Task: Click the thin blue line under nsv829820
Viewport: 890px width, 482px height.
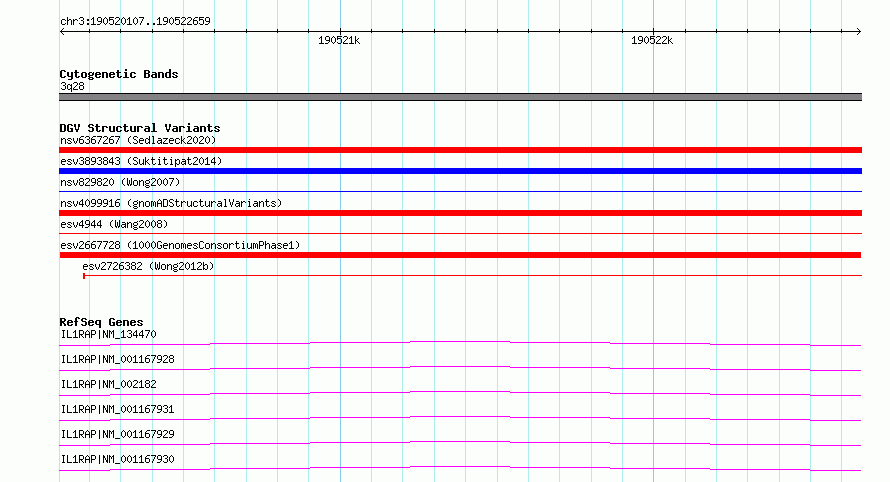Action: 460,192
